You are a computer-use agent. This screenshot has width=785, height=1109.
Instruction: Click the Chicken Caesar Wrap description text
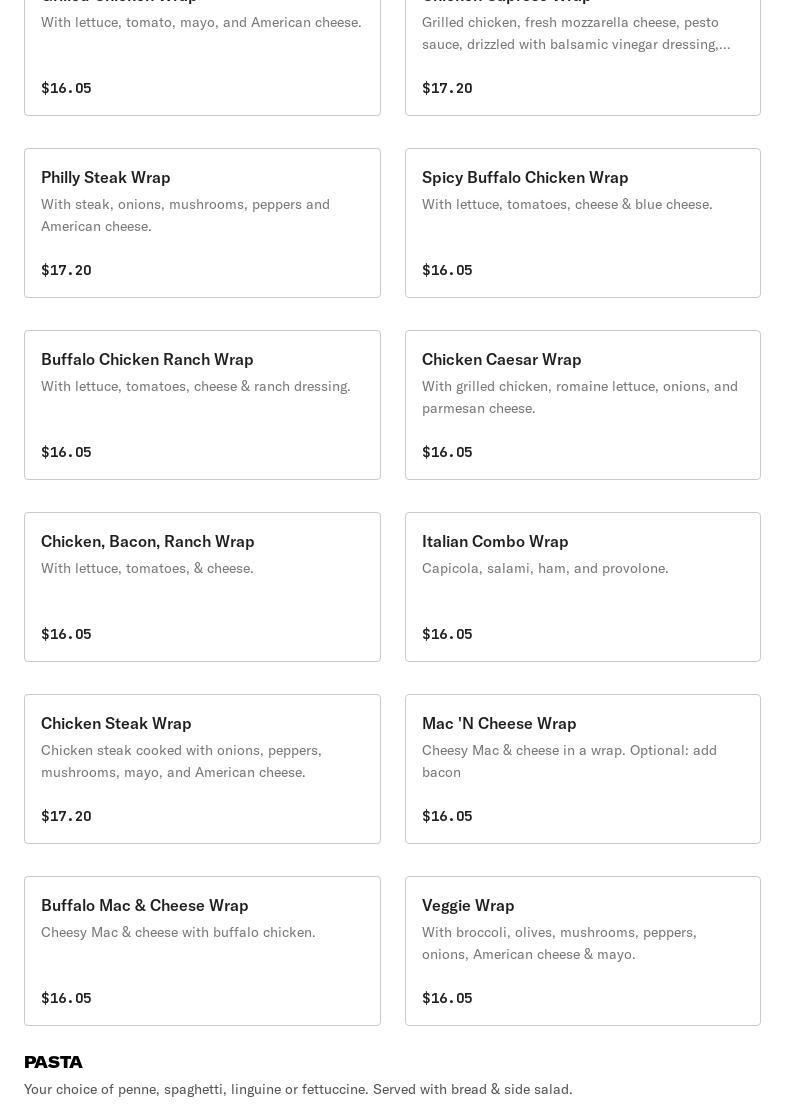pyautogui.click(x=579, y=397)
